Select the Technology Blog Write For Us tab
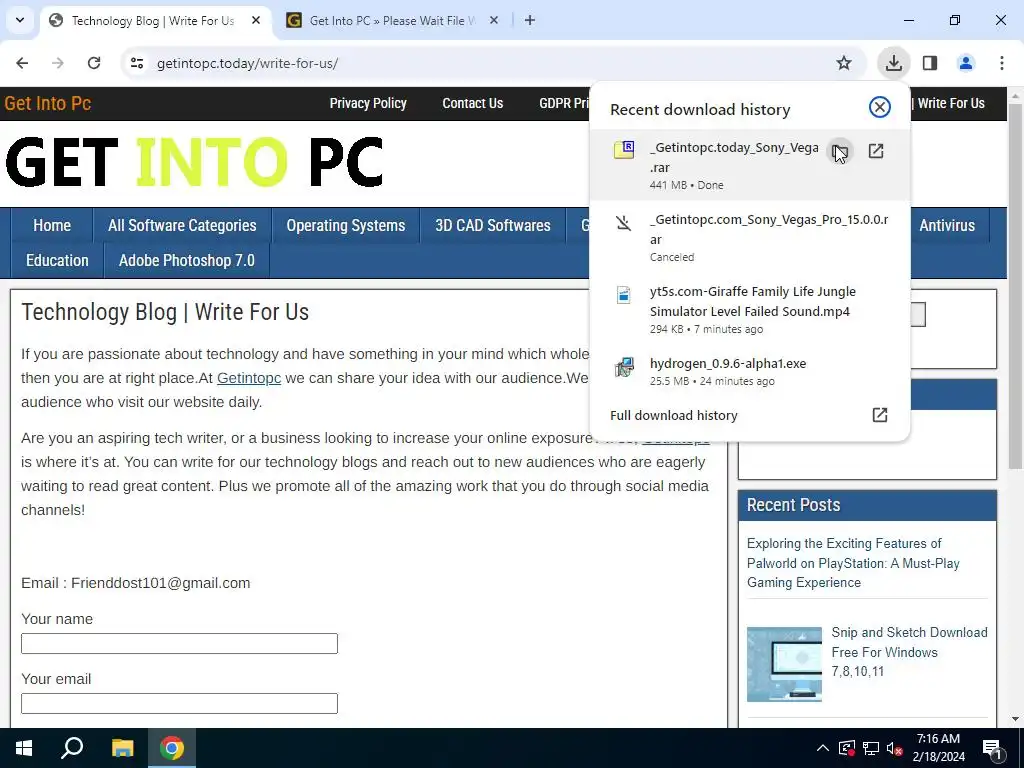 click(x=152, y=20)
